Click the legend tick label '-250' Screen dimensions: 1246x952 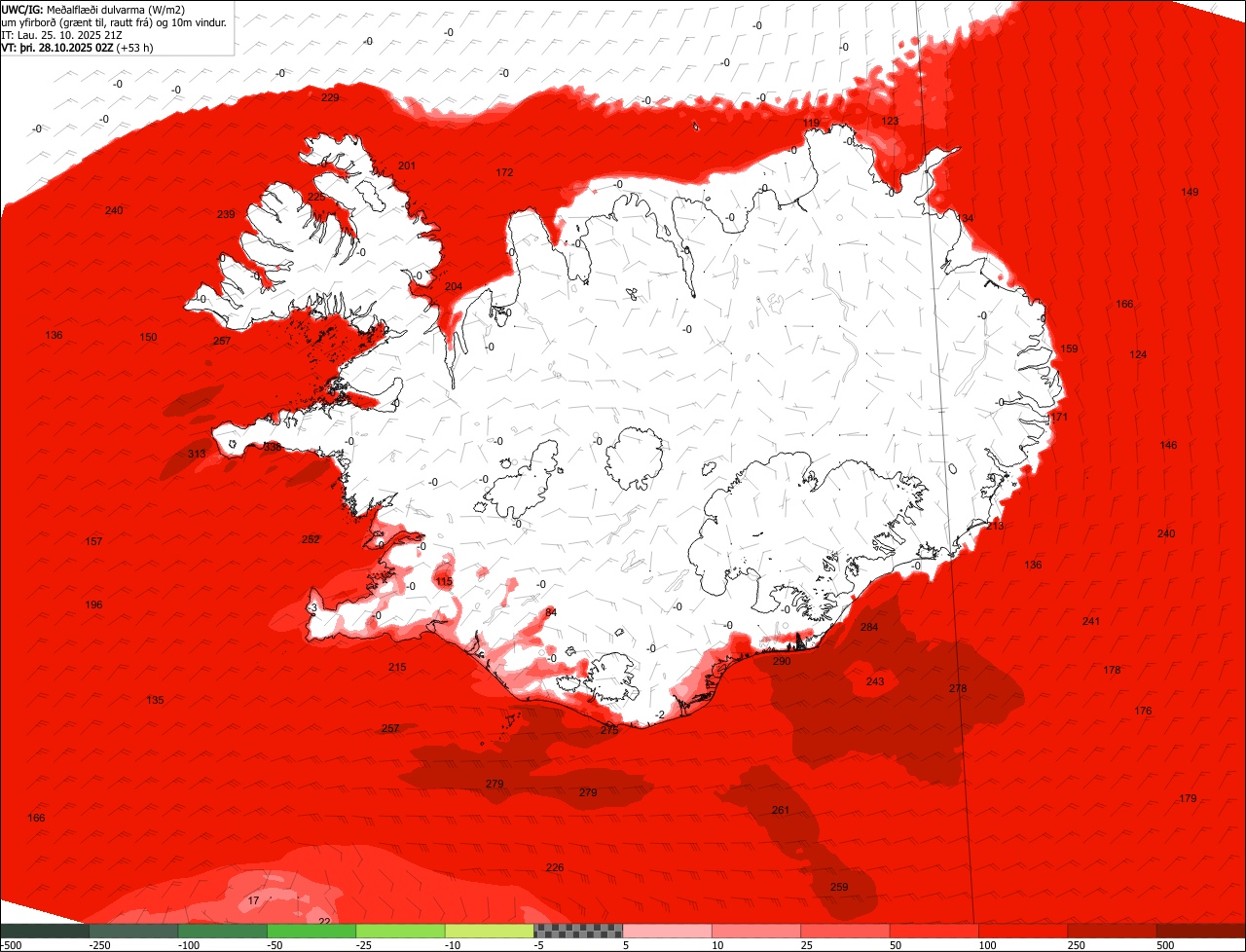coord(98,945)
